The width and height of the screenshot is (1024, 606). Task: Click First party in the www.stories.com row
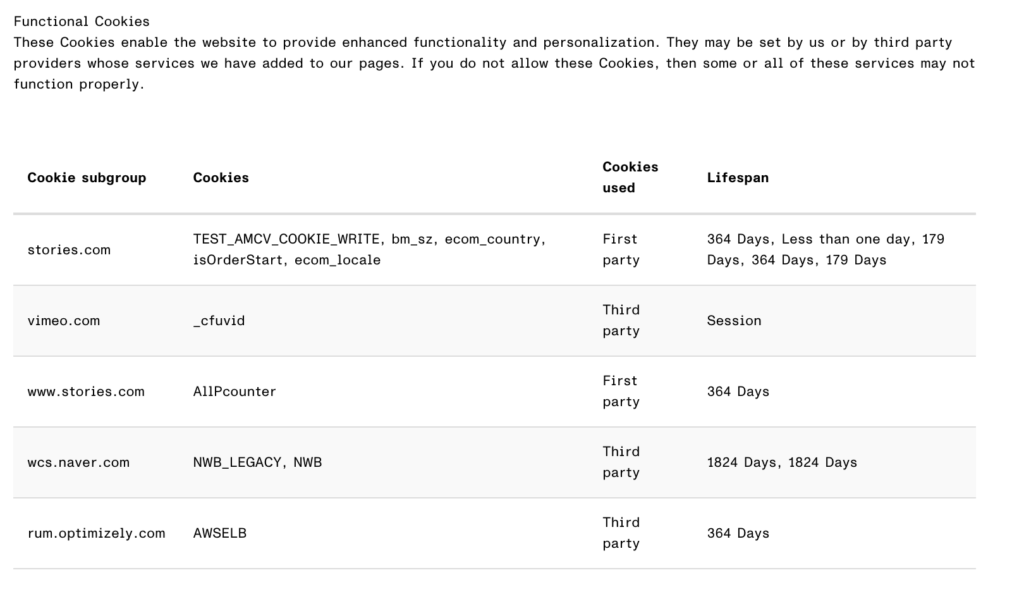pos(620,392)
